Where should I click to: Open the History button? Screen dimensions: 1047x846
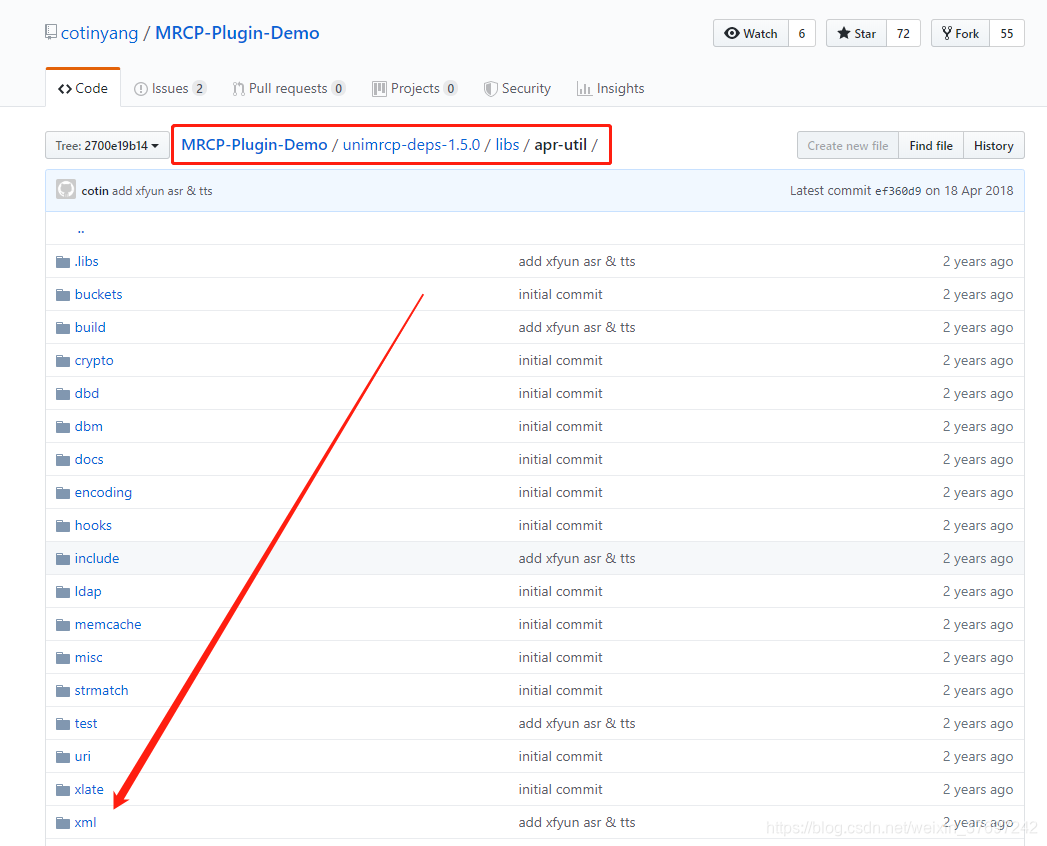[x=994, y=146]
